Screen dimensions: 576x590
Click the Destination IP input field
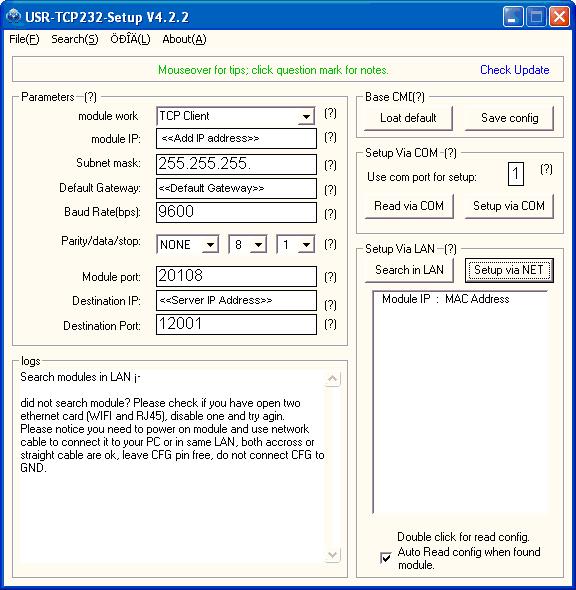(x=236, y=300)
